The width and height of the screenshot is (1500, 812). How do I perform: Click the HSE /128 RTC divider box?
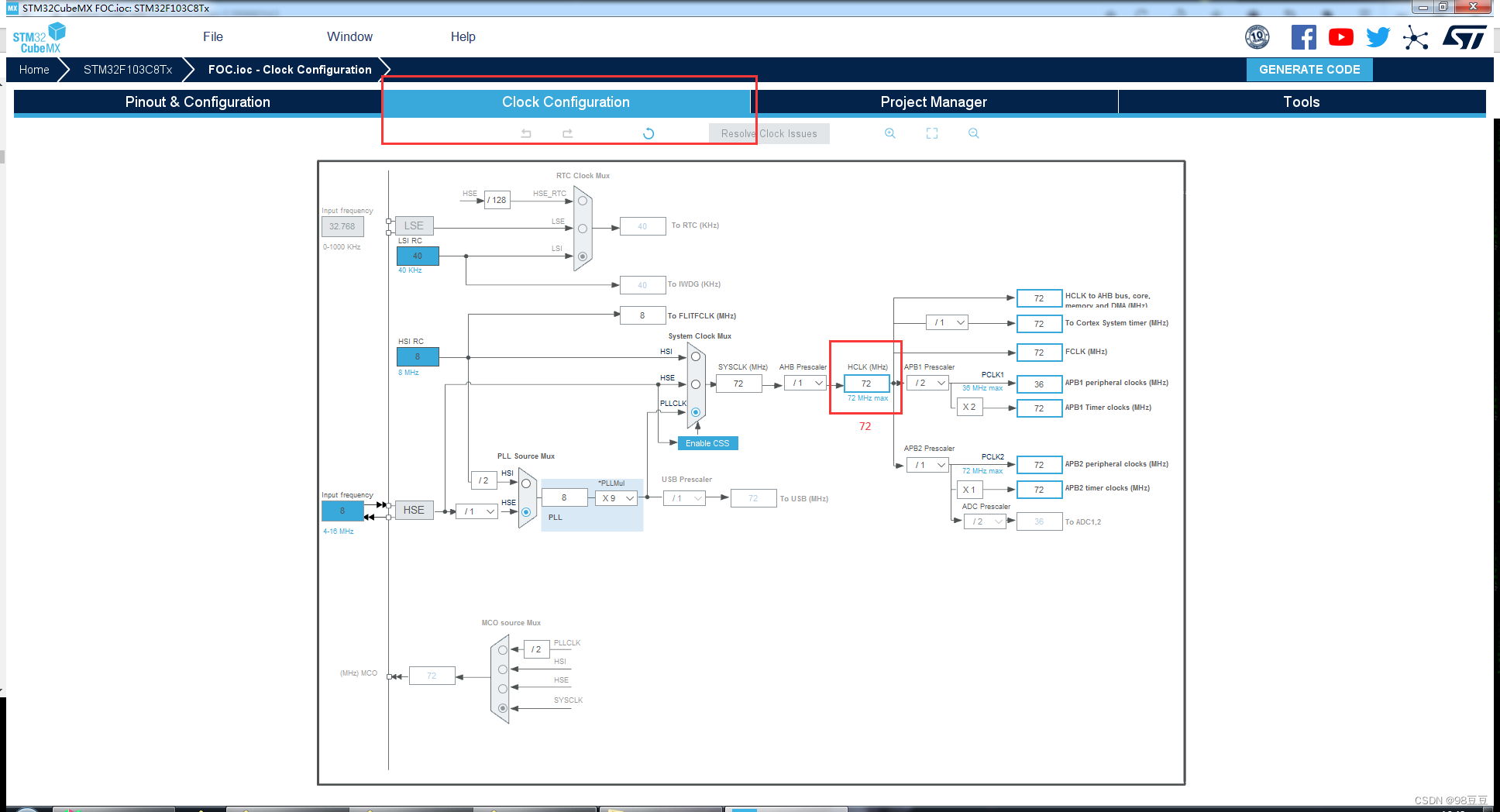497,200
